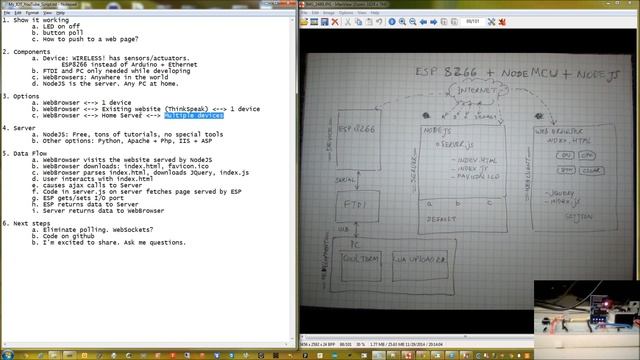Click 'e. causes ajax calls to Server' line
640x360 pixels.
tap(87, 185)
